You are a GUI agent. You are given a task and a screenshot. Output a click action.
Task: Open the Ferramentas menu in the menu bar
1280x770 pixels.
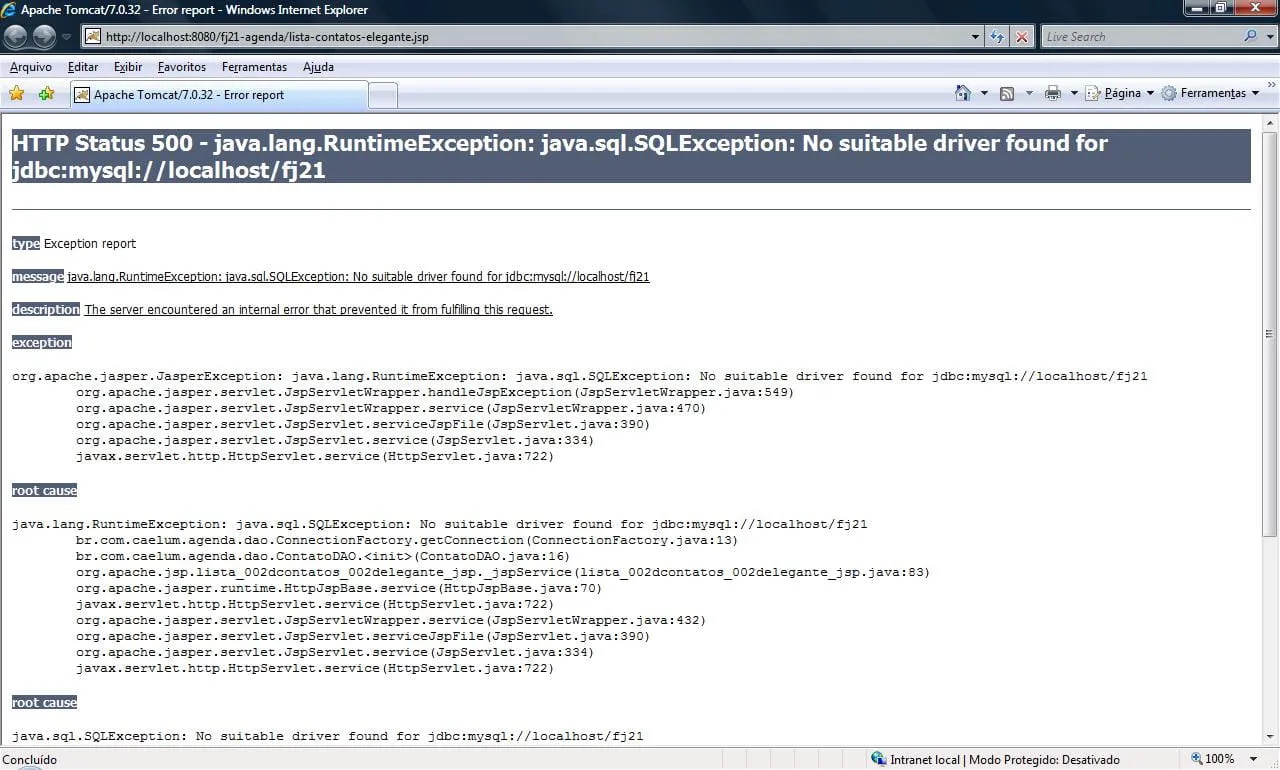click(254, 67)
